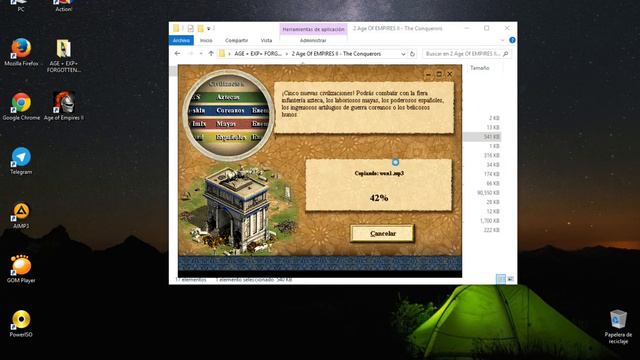This screenshot has width=640, height=360.
Task: Click the 1,700 KB file size entry
Action: 489,221
